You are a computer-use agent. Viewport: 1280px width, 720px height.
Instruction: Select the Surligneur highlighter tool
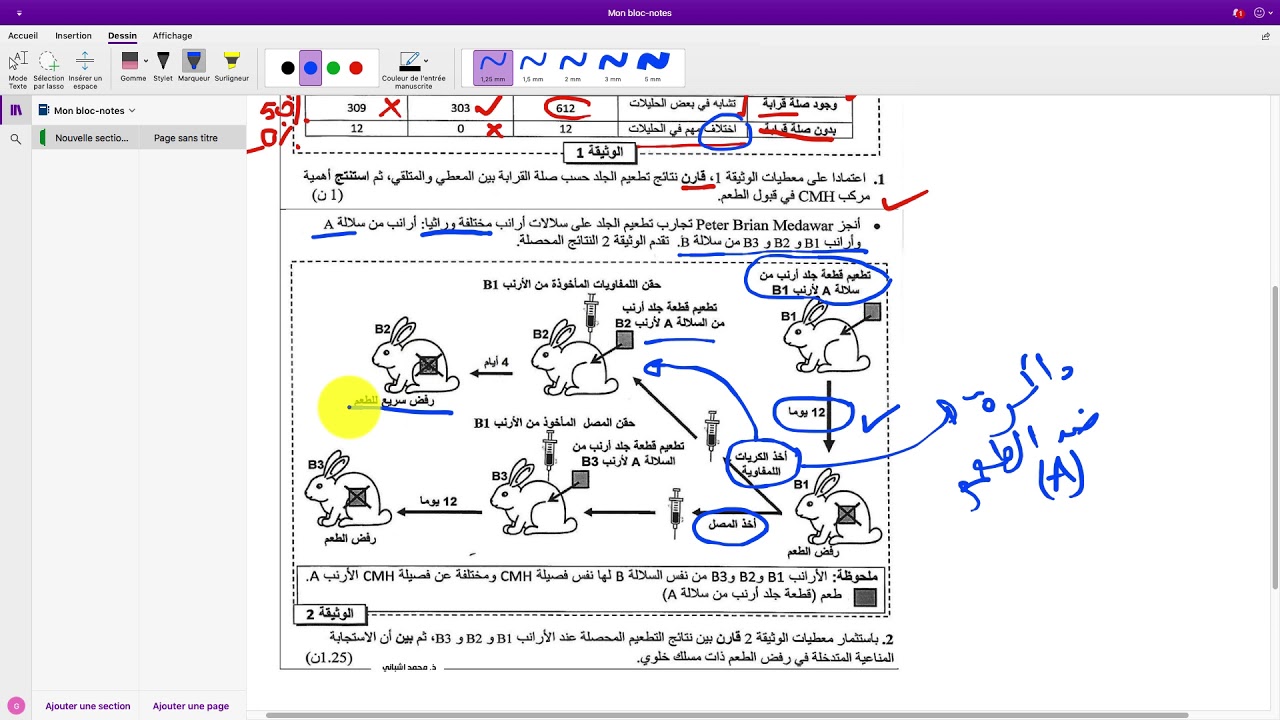tap(231, 67)
